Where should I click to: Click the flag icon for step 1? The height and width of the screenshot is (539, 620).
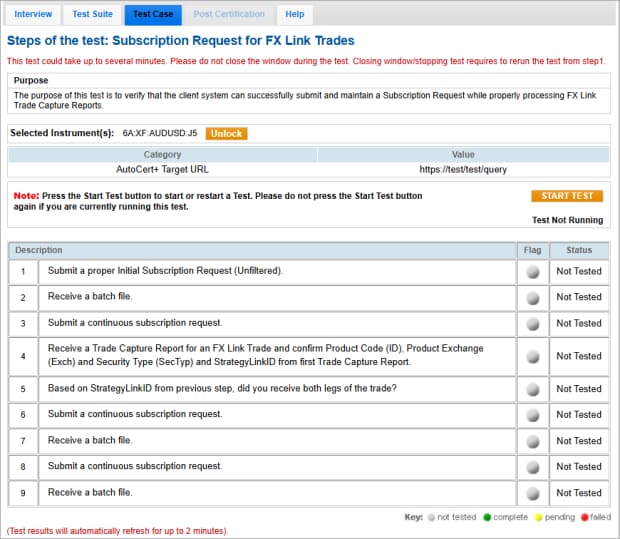pyautogui.click(x=532, y=271)
